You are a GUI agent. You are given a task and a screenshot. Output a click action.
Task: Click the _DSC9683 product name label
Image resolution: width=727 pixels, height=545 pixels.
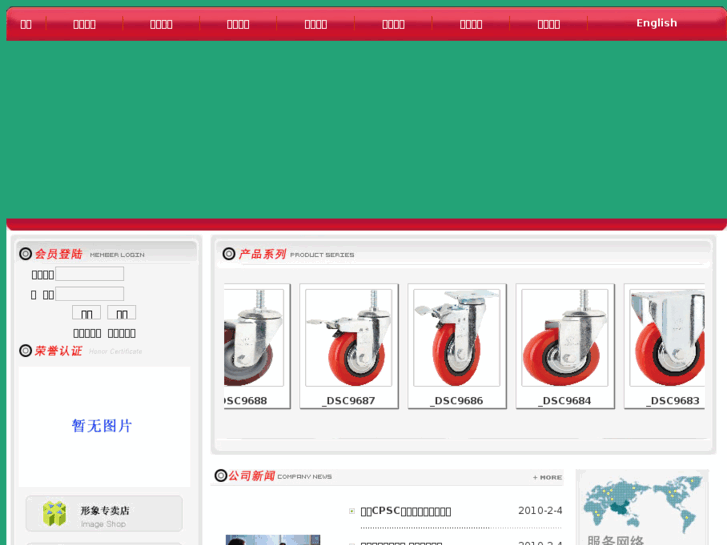click(673, 401)
